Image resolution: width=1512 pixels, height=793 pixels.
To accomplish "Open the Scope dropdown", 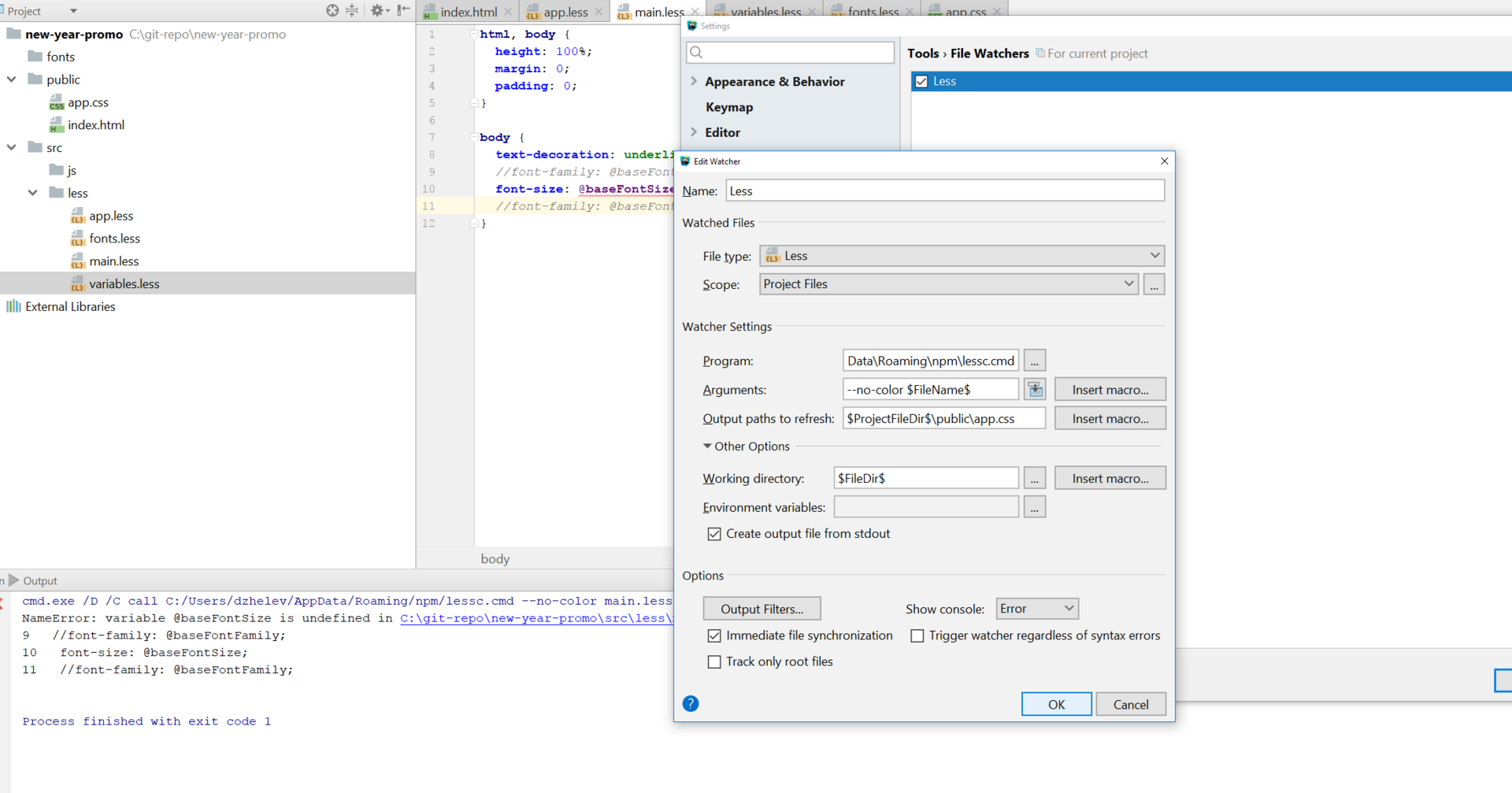I will pos(948,283).
